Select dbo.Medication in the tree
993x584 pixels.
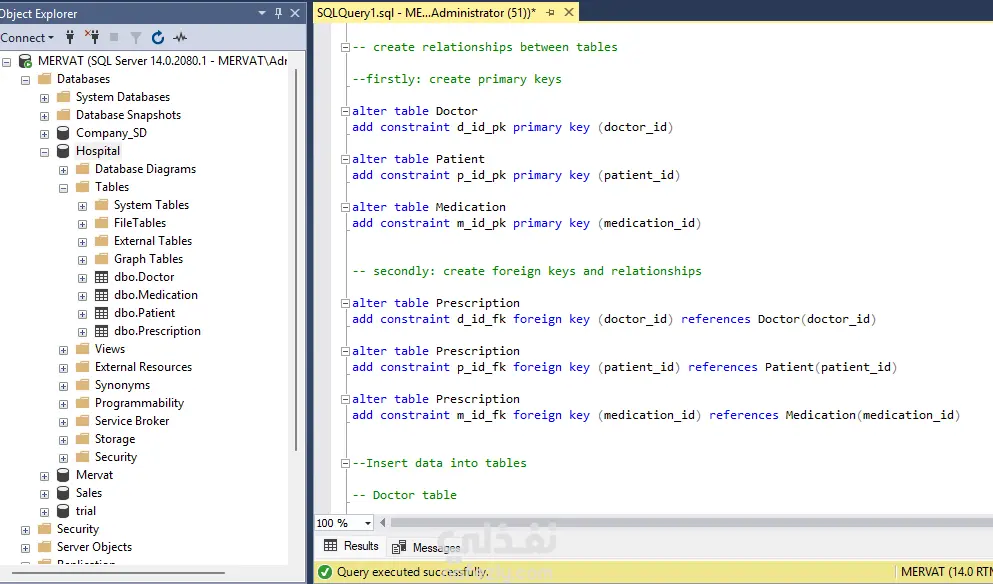pos(155,295)
